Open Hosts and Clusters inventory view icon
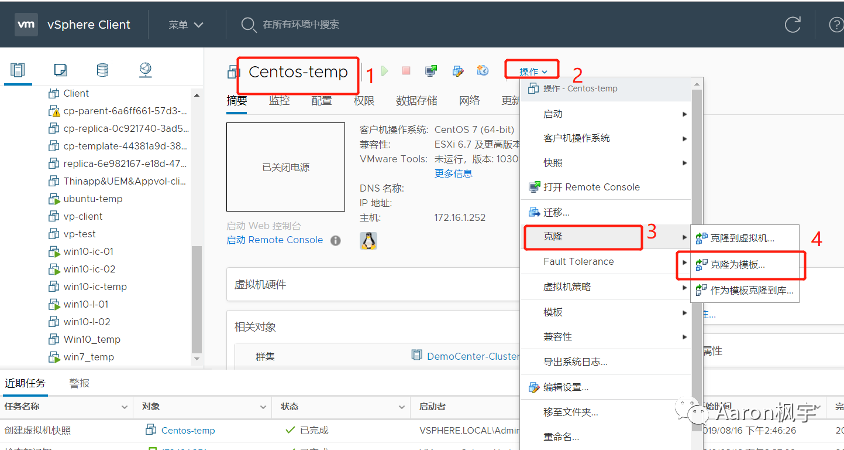The height and width of the screenshot is (450, 844). point(18,70)
